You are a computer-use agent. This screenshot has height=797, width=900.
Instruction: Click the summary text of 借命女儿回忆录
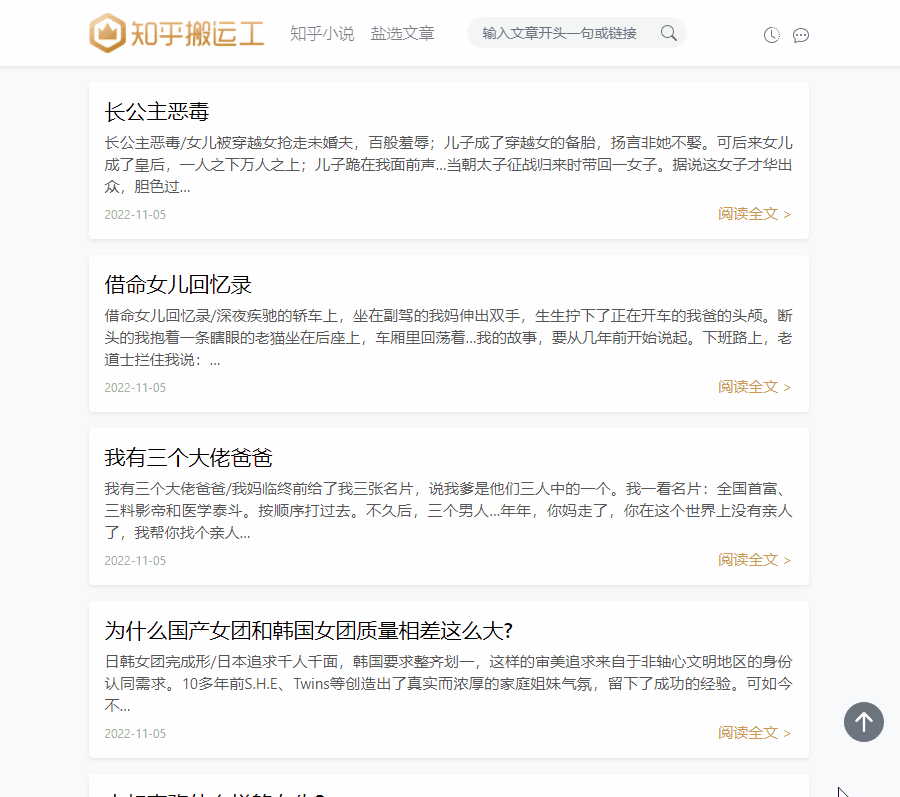(x=448, y=338)
